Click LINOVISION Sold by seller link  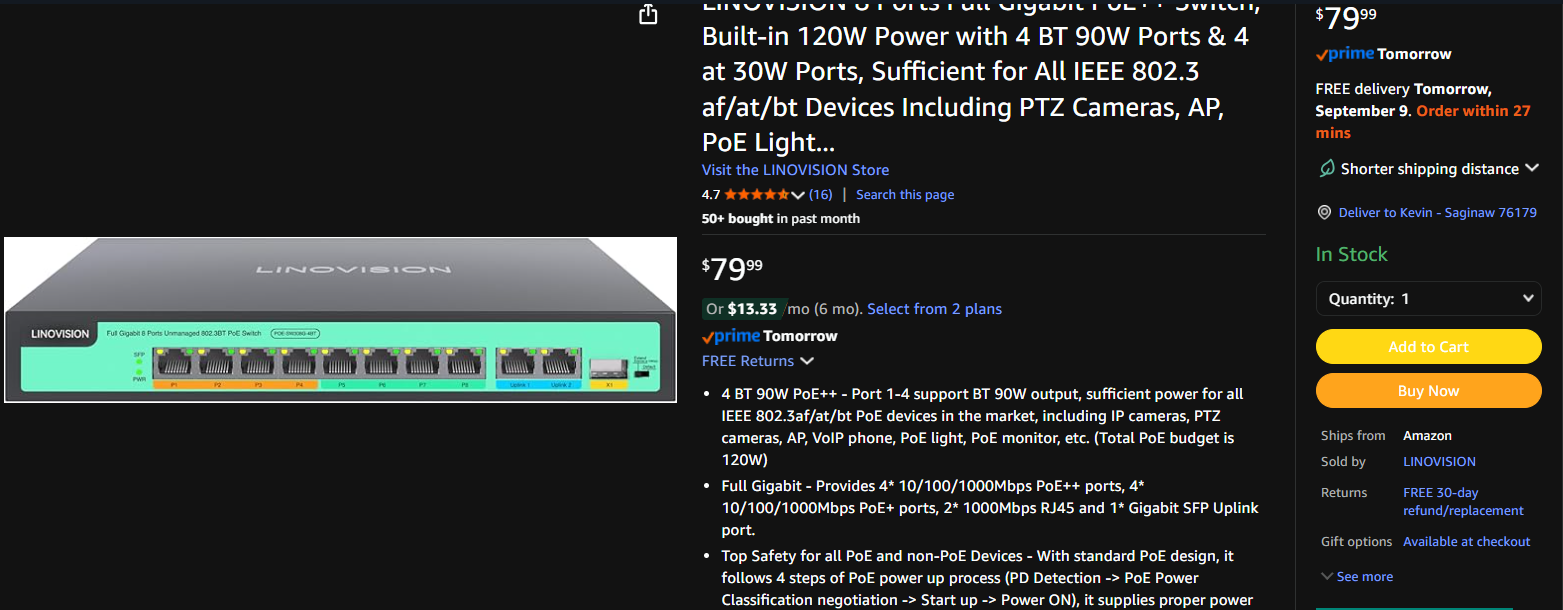tap(1439, 462)
